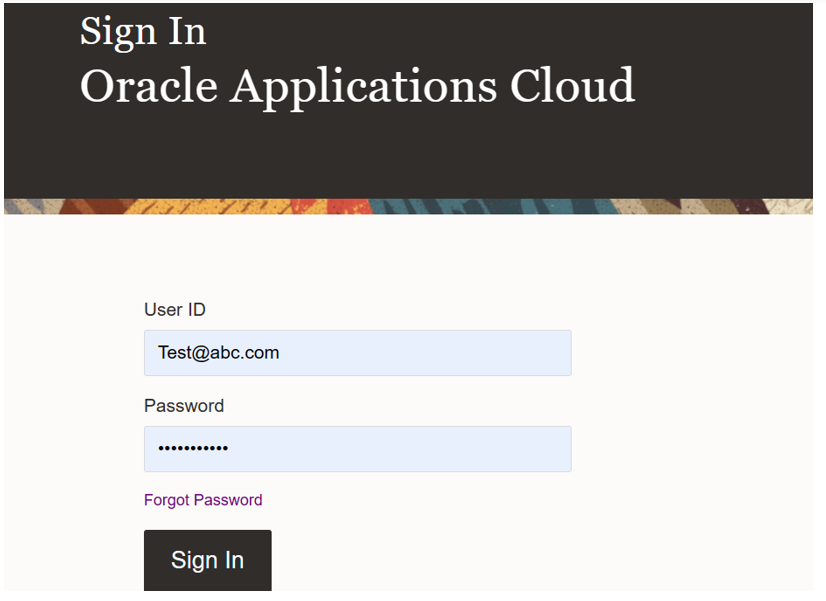
Task: Click the Password label
Action: (184, 405)
